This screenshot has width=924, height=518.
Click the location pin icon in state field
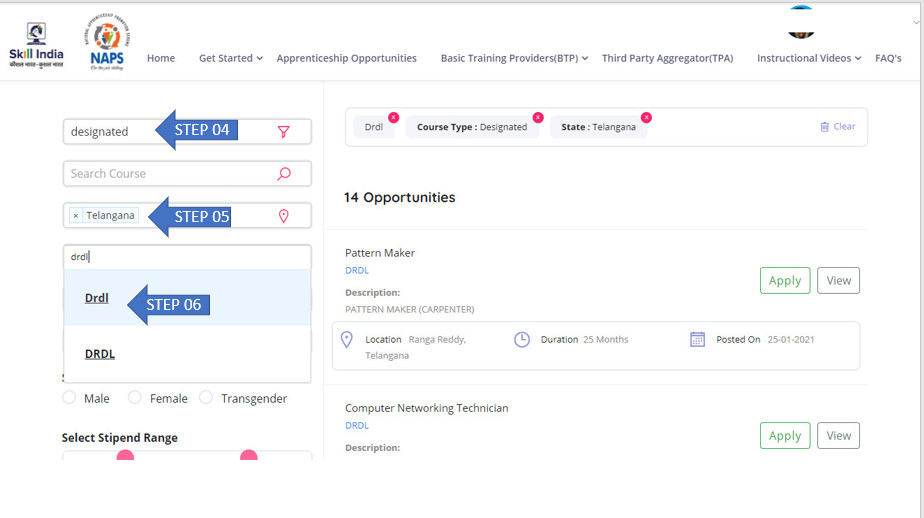point(283,216)
